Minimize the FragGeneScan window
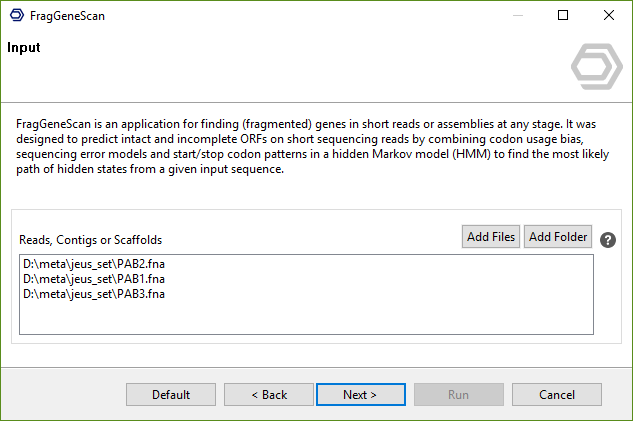Viewport: 633px width, 421px height. 517,16
